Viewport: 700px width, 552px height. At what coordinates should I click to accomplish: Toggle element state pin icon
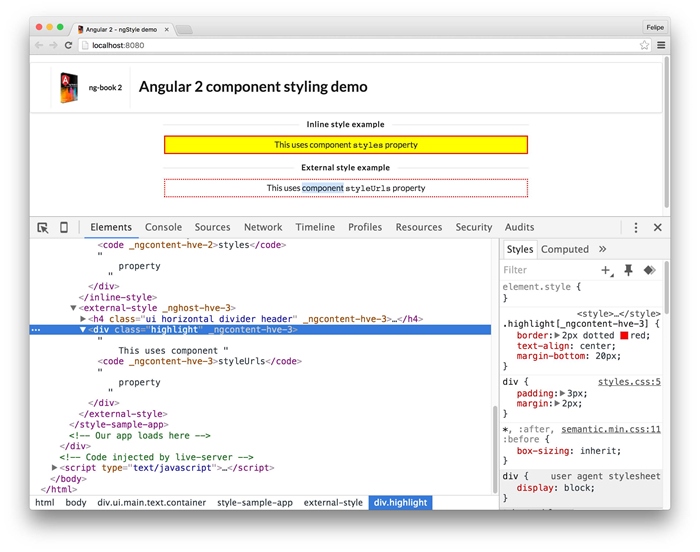pyautogui.click(x=628, y=270)
